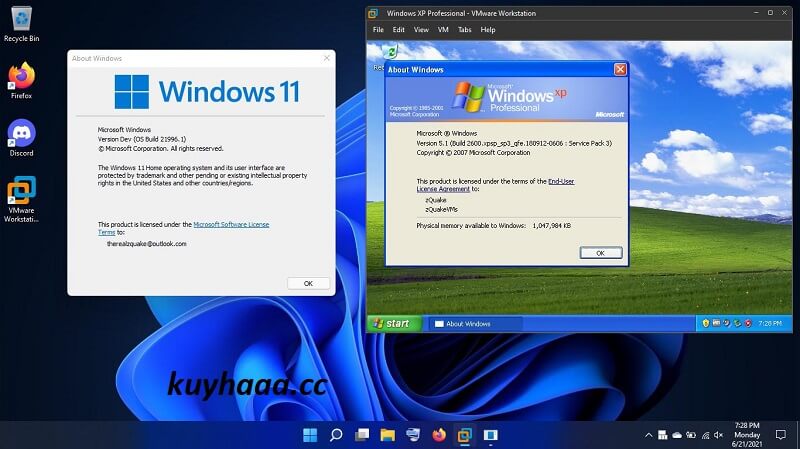This screenshot has height=449, width=800.
Task: Open the Help menu in VMware Workstation
Action: point(488,30)
